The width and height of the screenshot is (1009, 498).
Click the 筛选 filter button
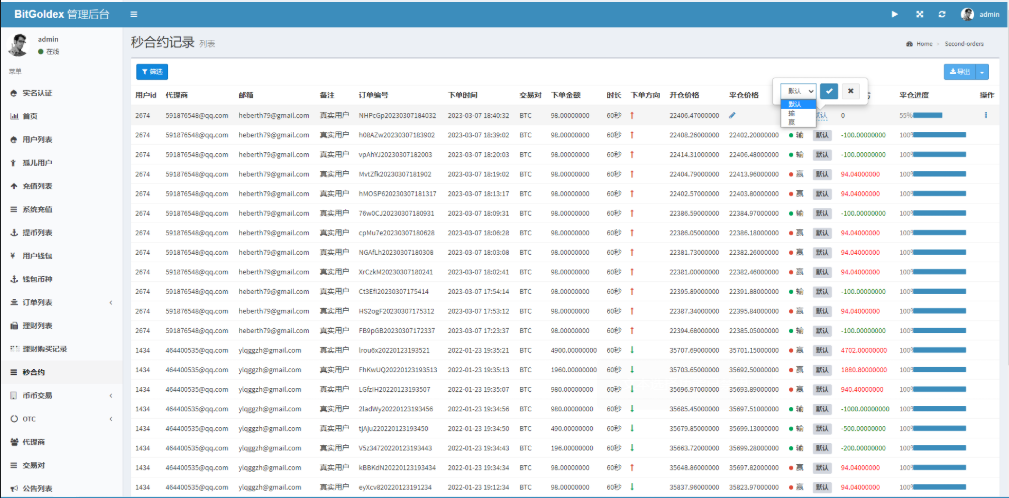click(x=152, y=72)
